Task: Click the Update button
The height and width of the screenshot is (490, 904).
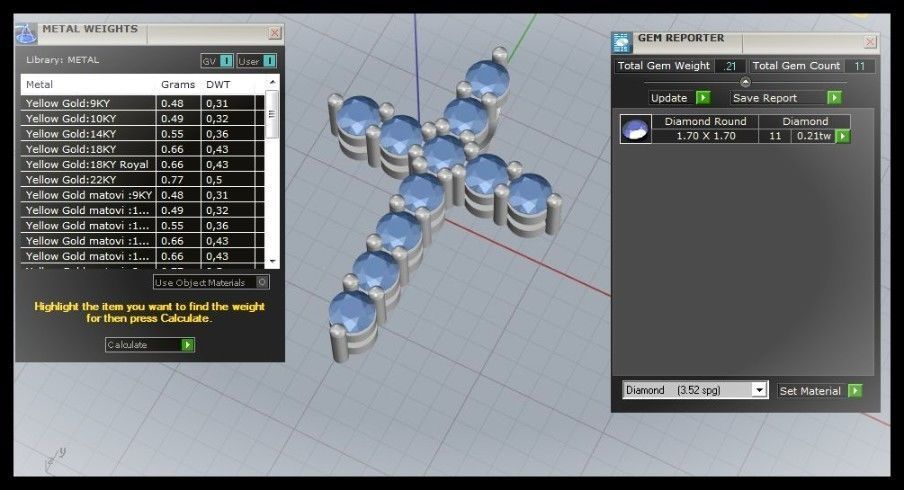Action: (x=679, y=97)
